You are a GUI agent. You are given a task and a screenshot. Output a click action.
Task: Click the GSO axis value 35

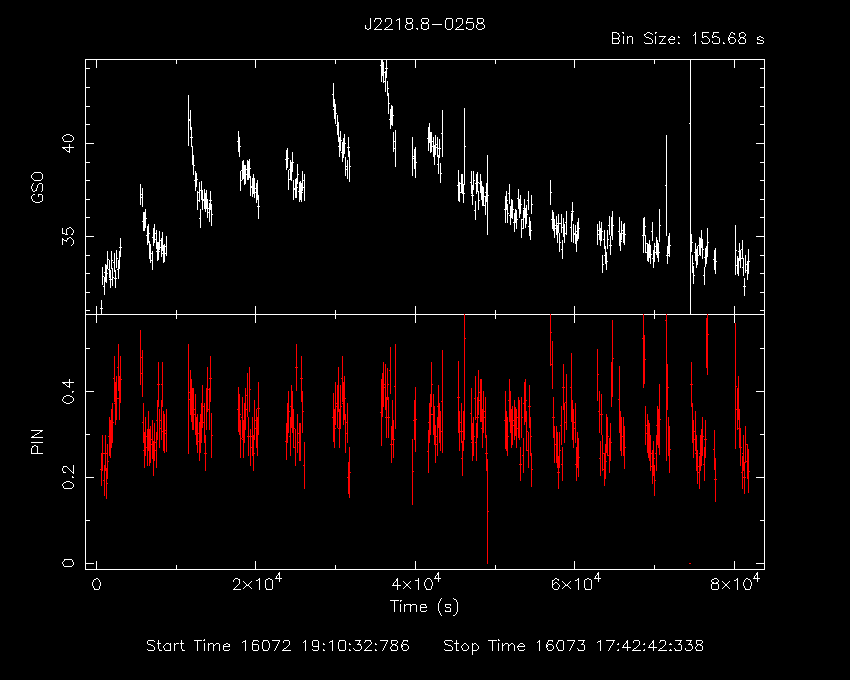[x=68, y=236]
